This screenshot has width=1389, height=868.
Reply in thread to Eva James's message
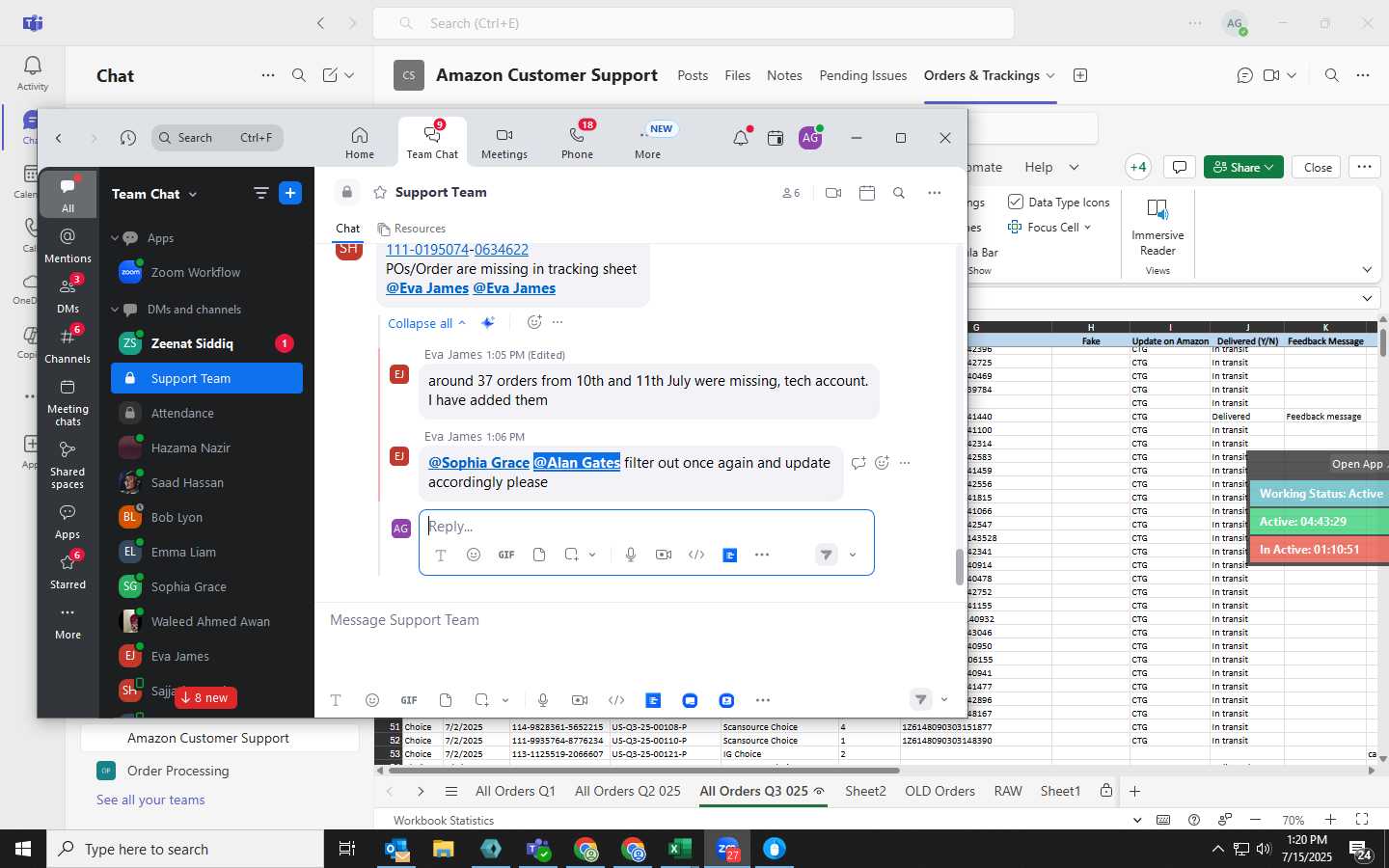(858, 463)
